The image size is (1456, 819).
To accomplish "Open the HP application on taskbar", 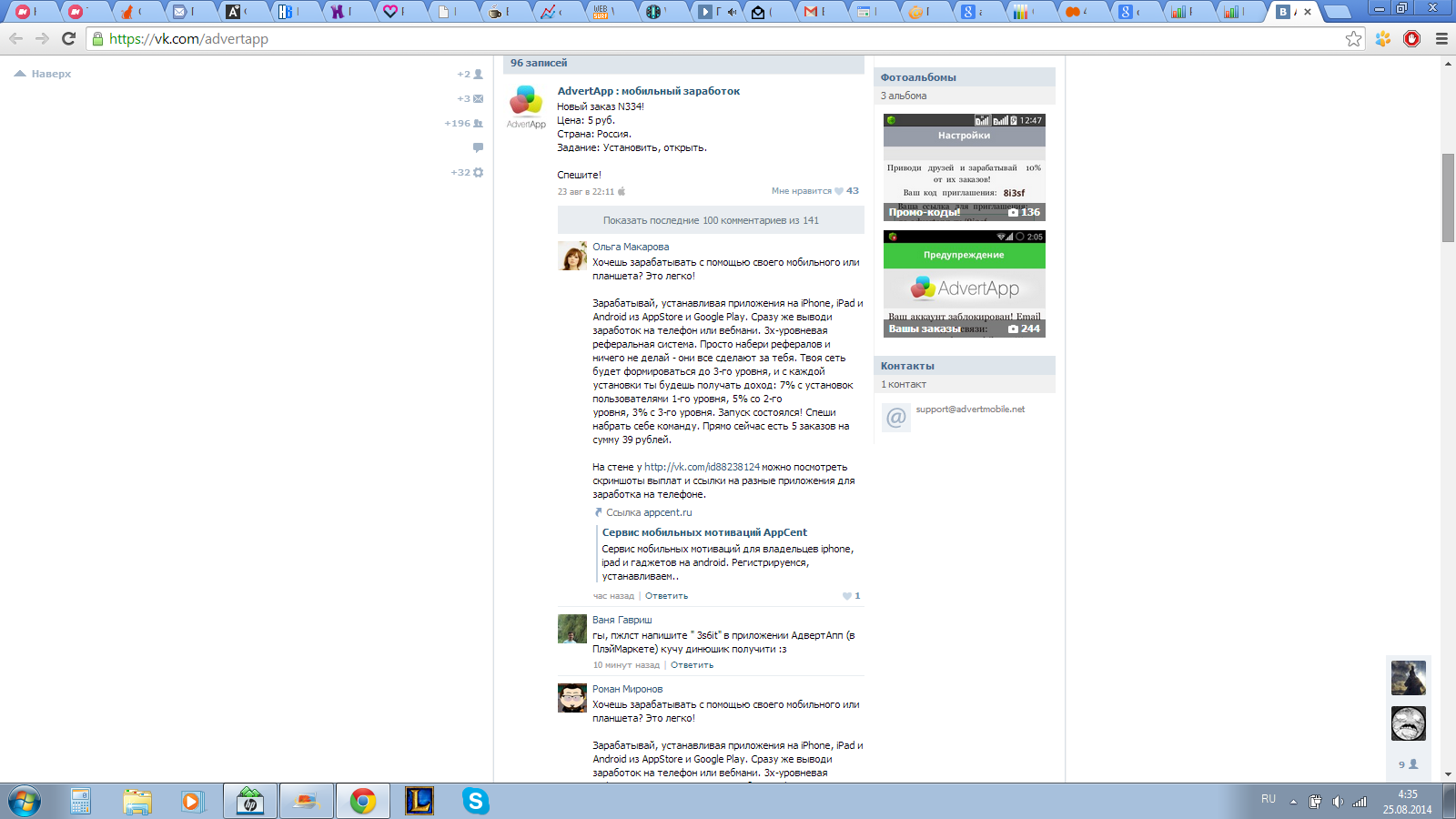I will coord(249,802).
